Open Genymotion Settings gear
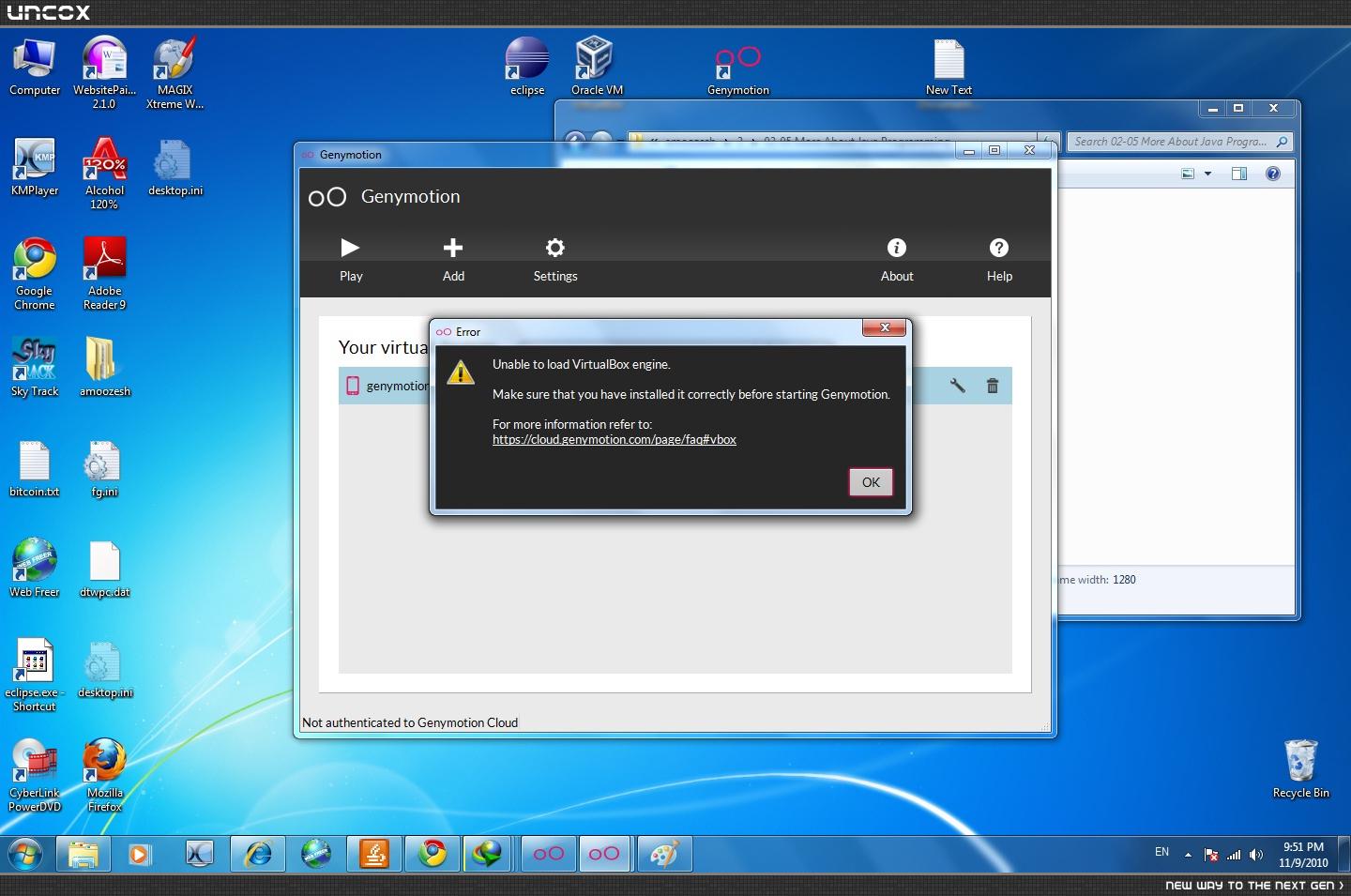The width and height of the screenshot is (1351, 896). tap(555, 259)
